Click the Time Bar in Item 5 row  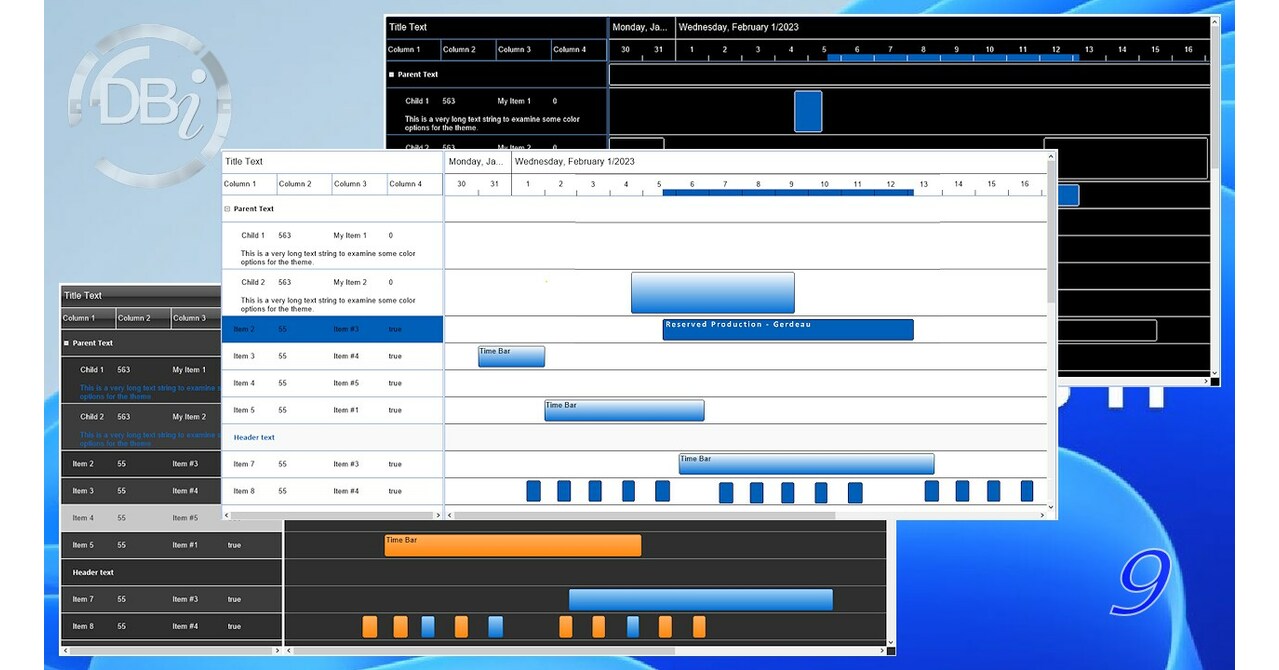click(x=623, y=410)
